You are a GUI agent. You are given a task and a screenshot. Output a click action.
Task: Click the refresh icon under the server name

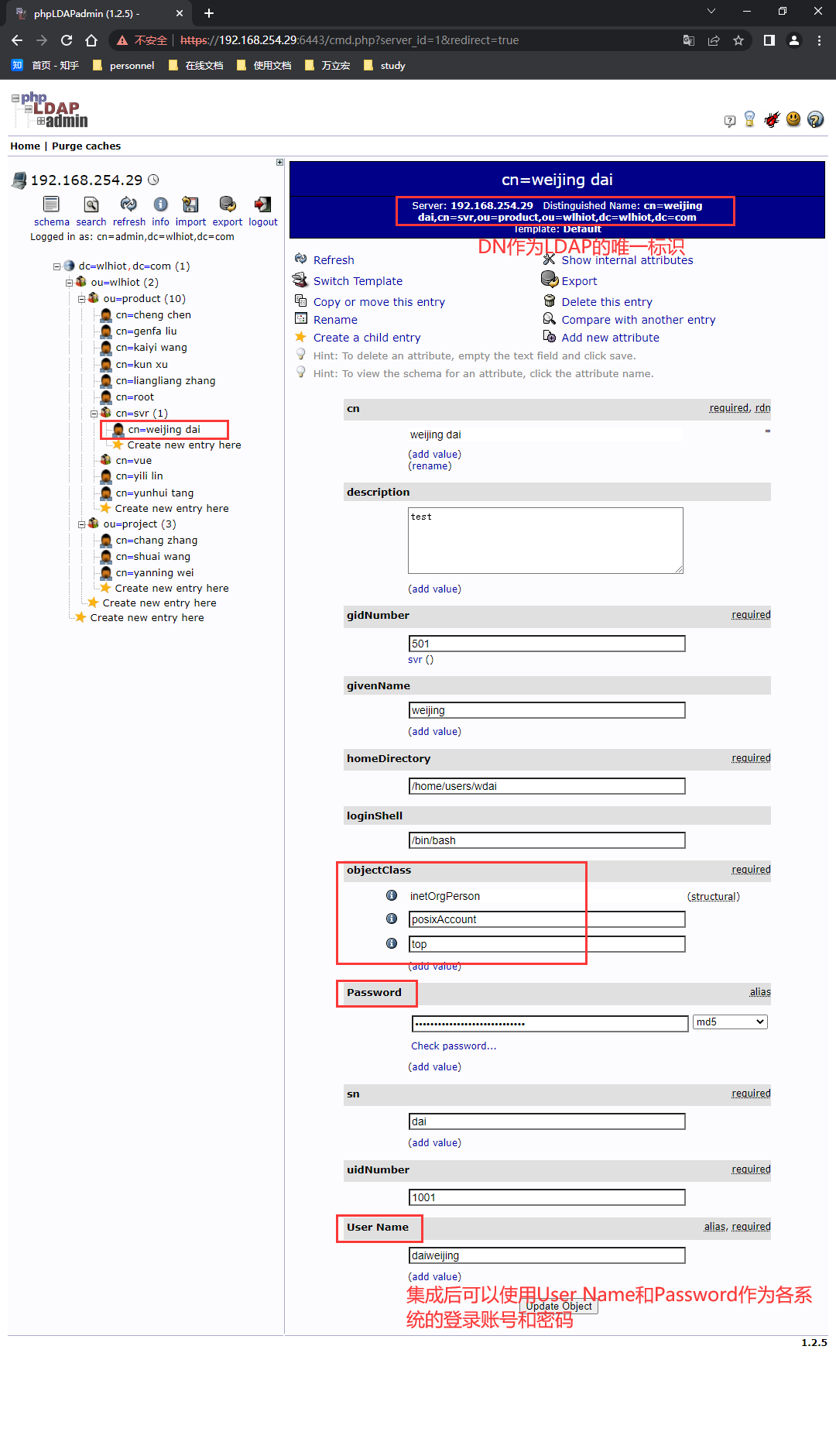click(128, 204)
